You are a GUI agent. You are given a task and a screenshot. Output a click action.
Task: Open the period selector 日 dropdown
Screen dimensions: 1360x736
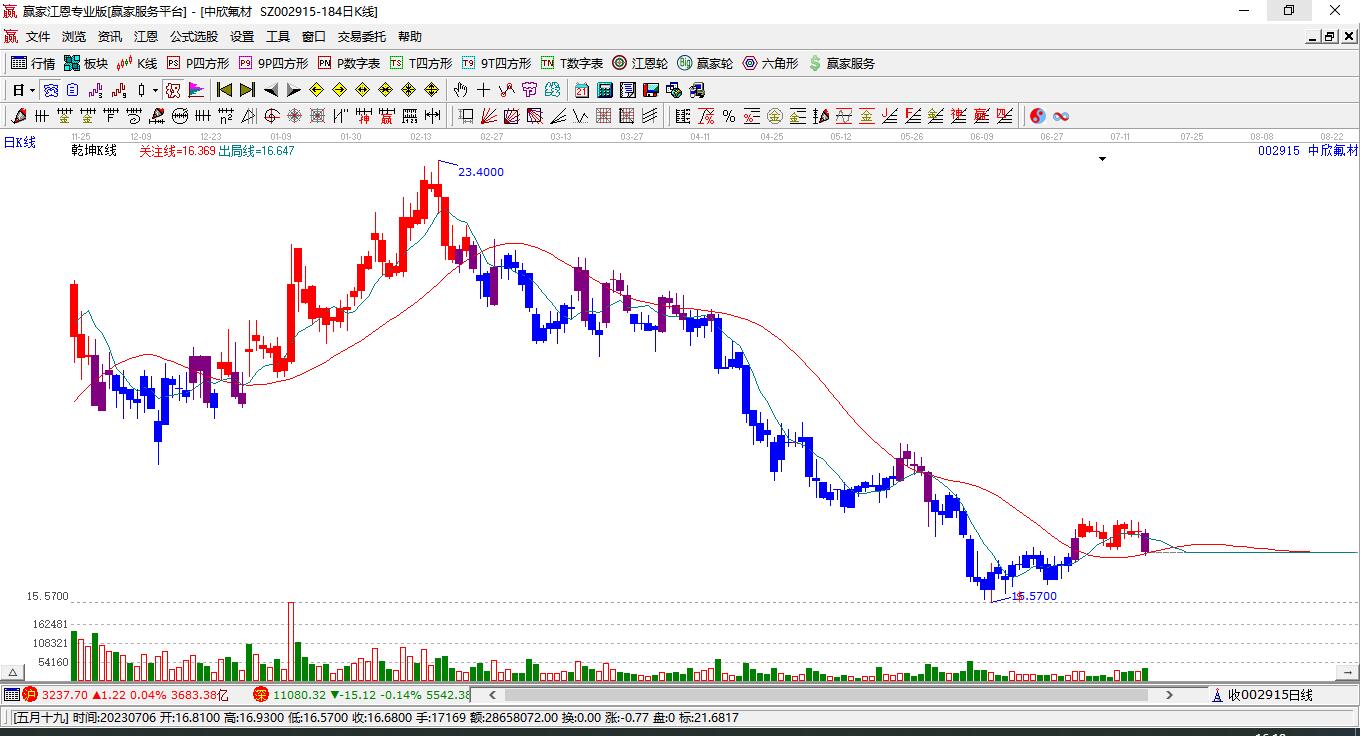(24, 90)
